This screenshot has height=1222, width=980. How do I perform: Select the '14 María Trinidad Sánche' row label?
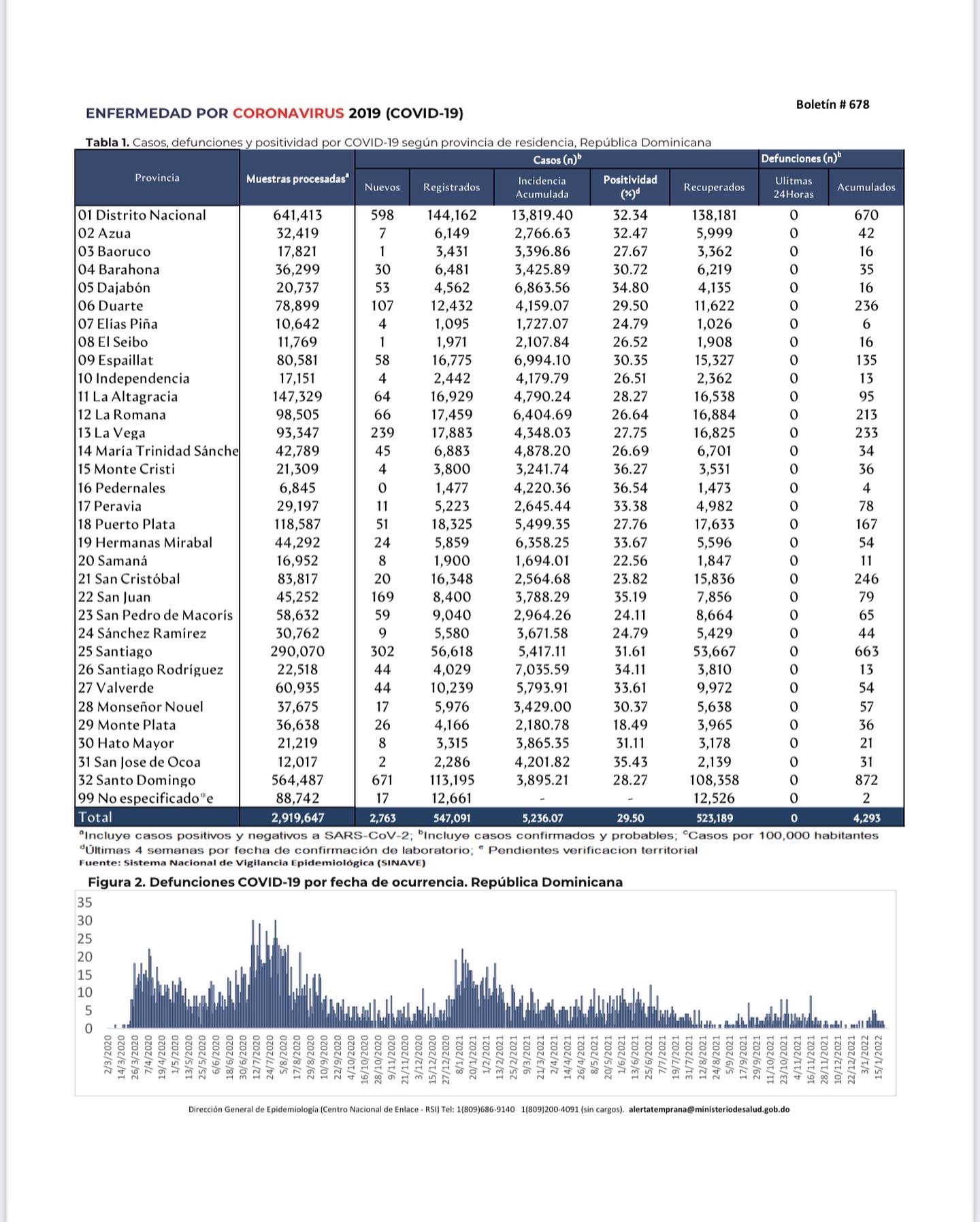point(158,451)
